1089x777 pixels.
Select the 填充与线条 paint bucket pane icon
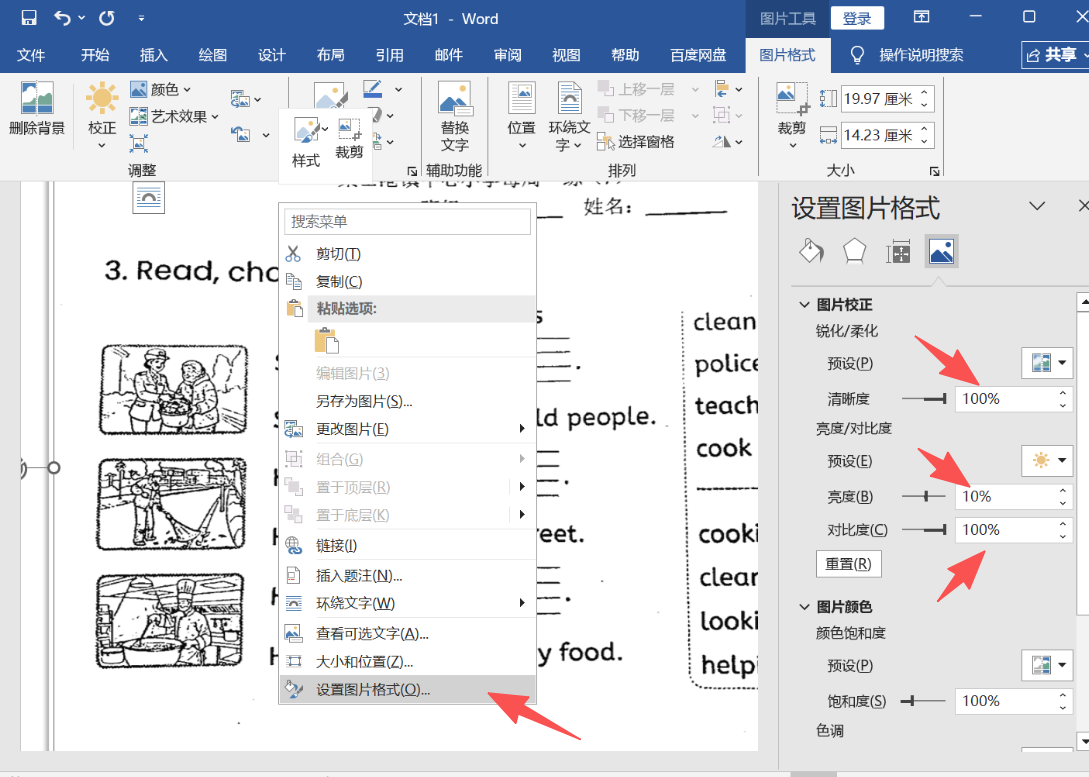pos(811,251)
